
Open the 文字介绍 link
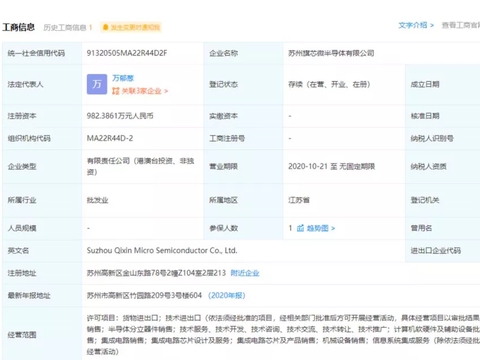(x=416, y=25)
